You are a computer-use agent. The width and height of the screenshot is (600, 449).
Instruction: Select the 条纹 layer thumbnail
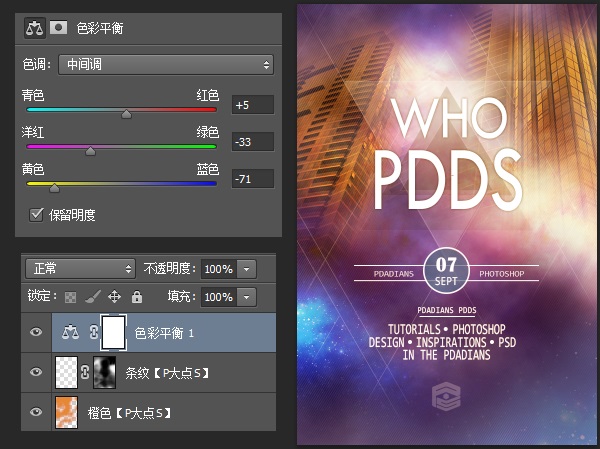pyautogui.click(x=67, y=372)
